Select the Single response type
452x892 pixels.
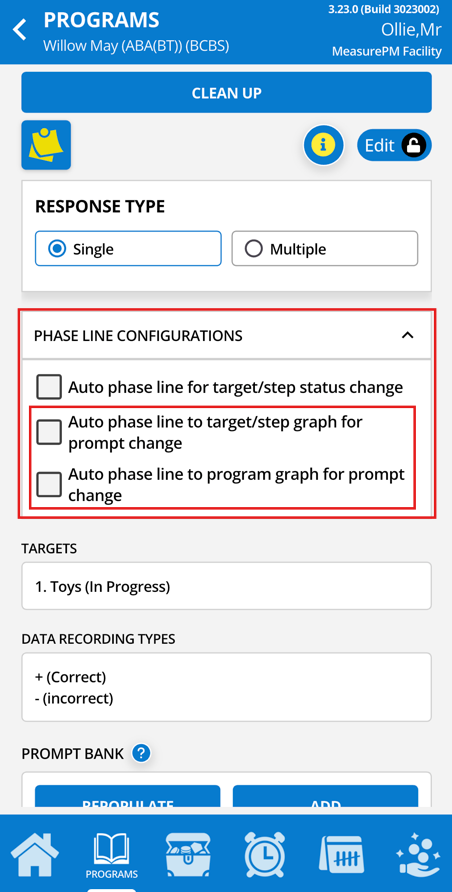(128, 249)
